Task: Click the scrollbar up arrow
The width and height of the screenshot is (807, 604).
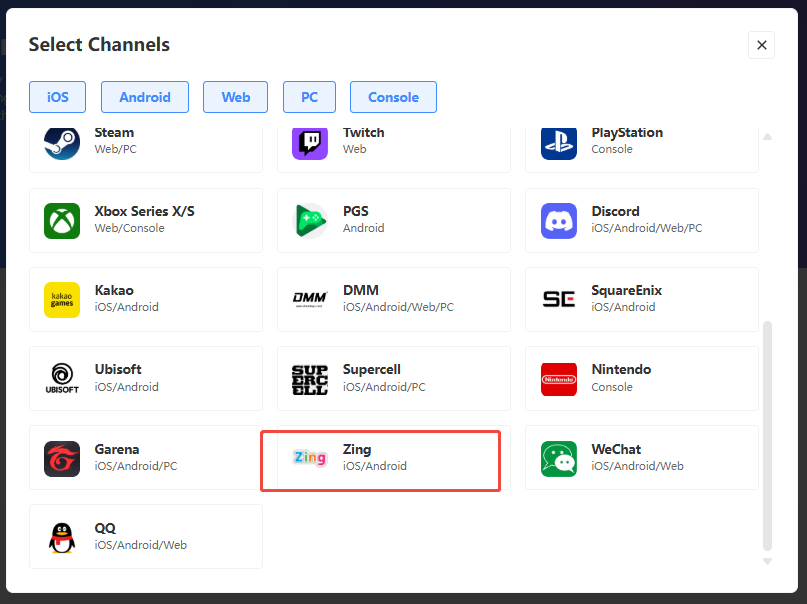Action: [767, 136]
